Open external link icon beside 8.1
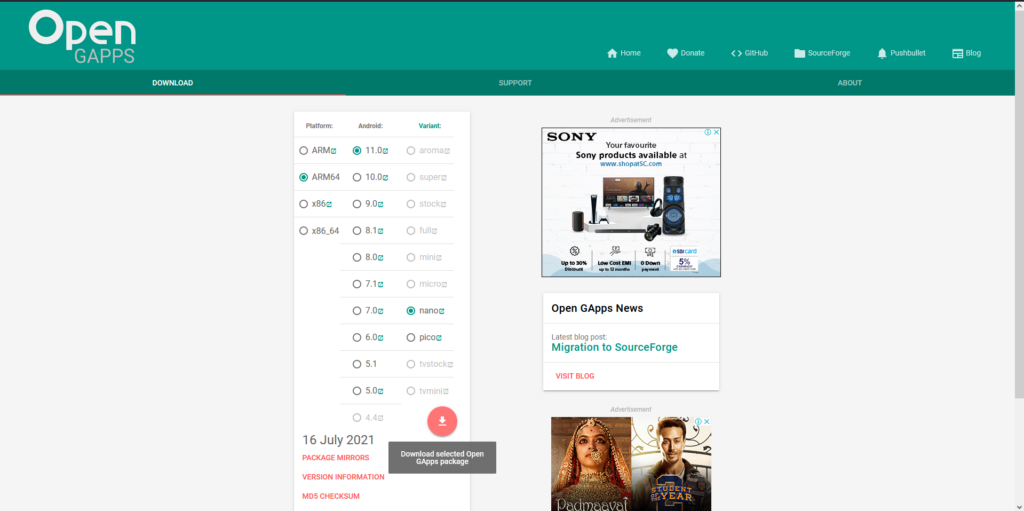1024x511 pixels. pyautogui.click(x=381, y=231)
